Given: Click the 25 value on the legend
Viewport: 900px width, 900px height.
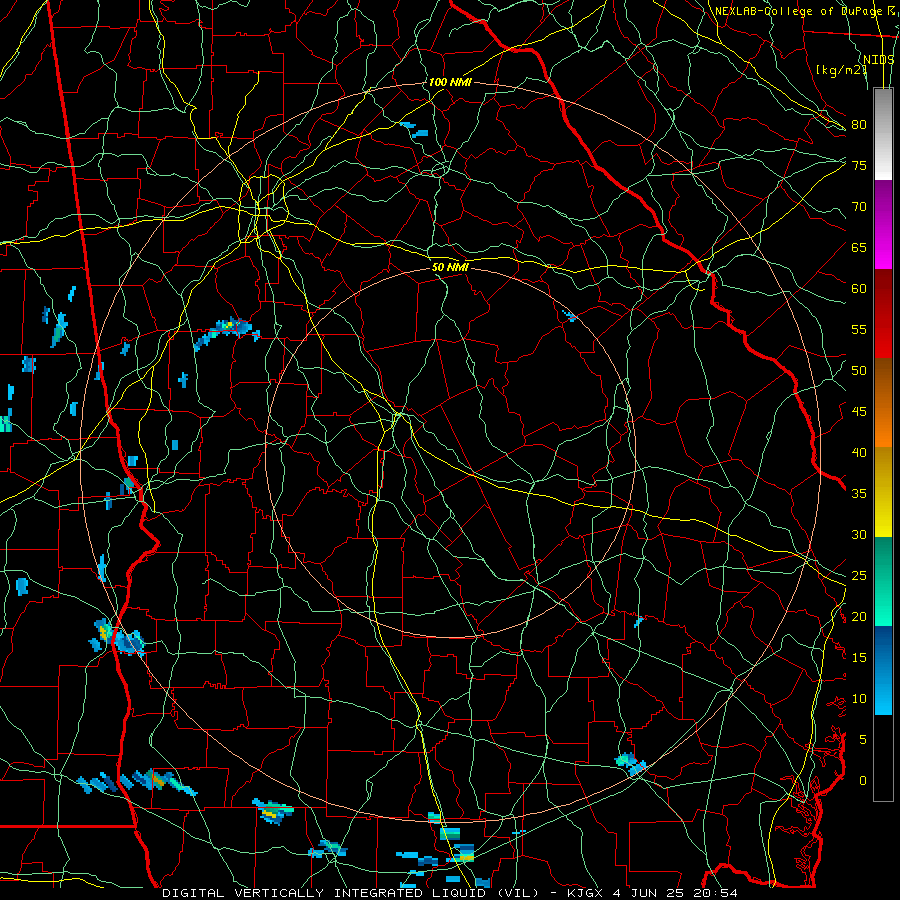Looking at the screenshot, I should (859, 576).
